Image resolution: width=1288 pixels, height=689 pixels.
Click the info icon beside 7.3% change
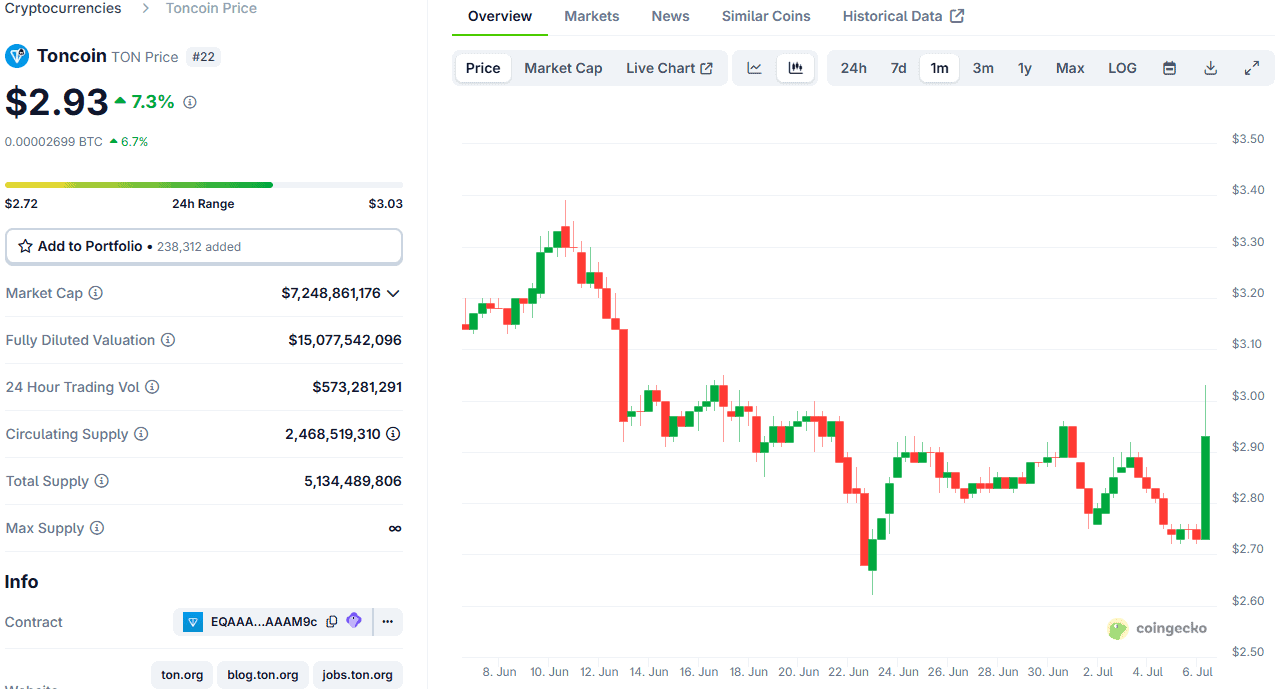(190, 102)
